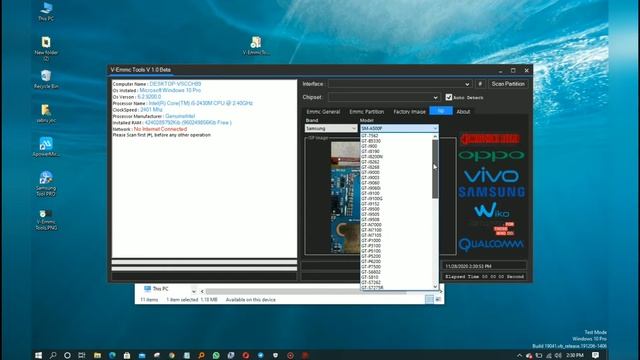Switch to the Emmc General tab
This screenshot has height=360, width=640.
coord(323,111)
